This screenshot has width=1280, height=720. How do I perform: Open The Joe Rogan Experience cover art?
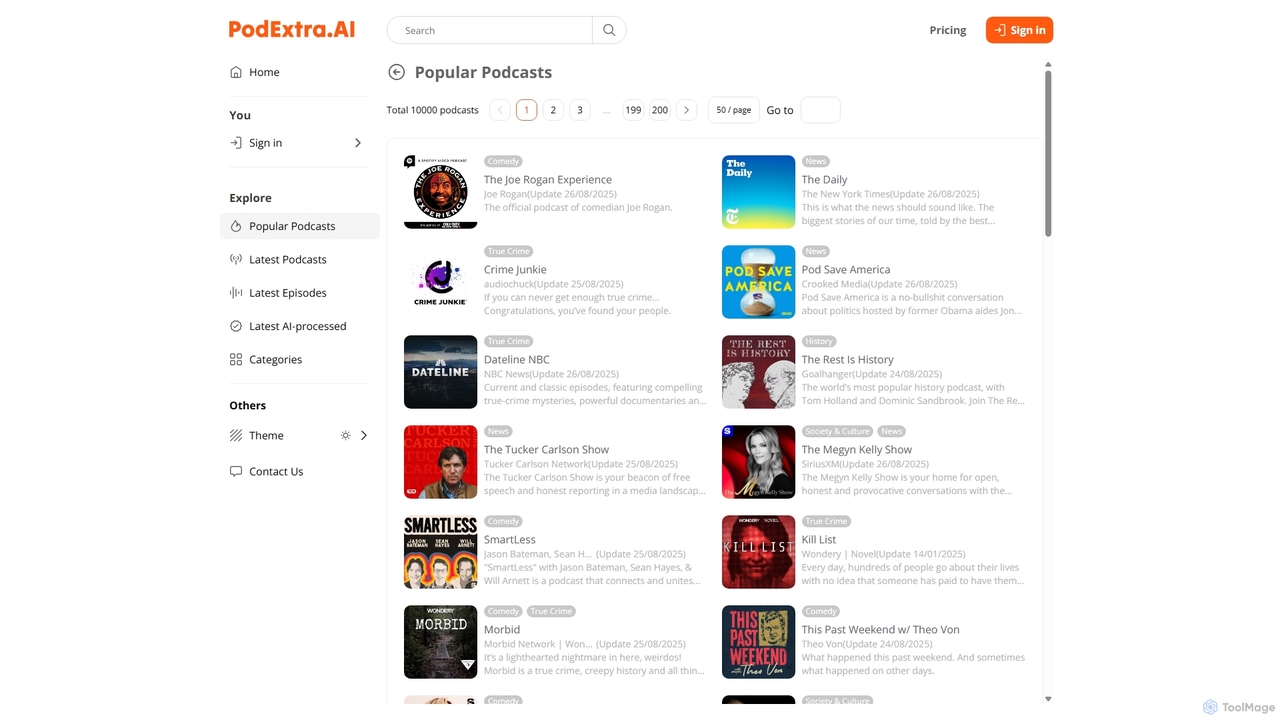441,192
